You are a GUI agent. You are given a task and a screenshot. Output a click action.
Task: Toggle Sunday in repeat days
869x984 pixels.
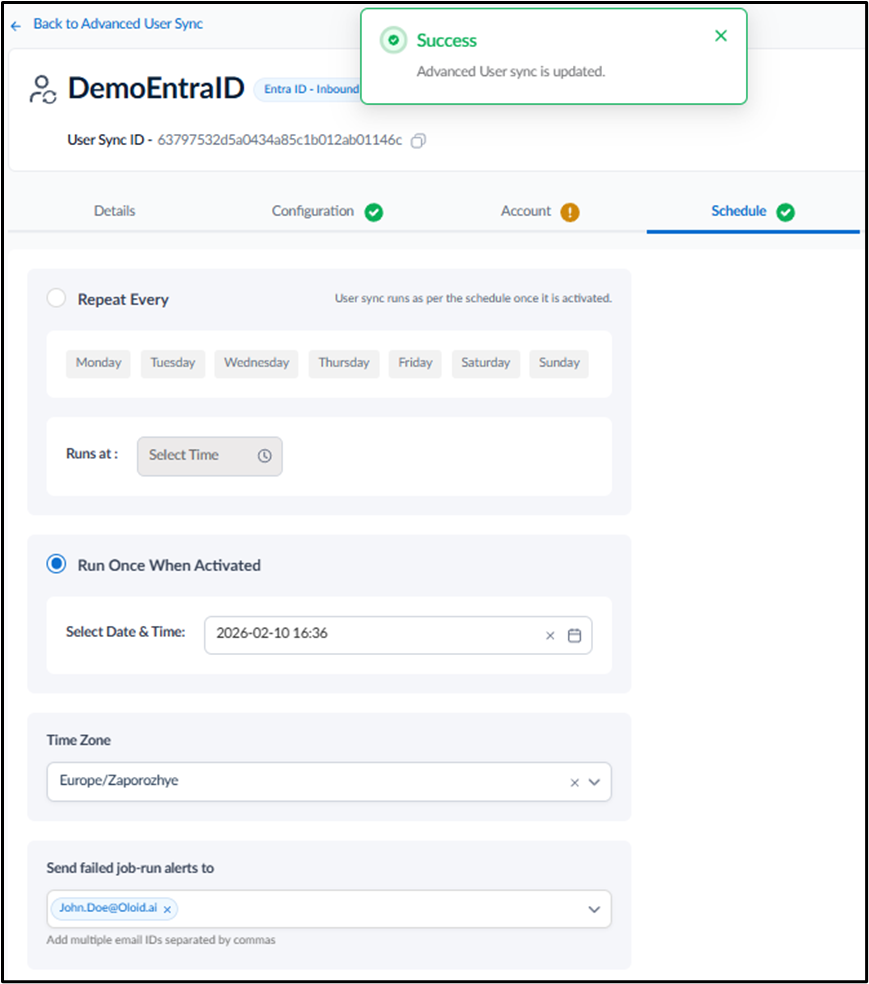559,363
